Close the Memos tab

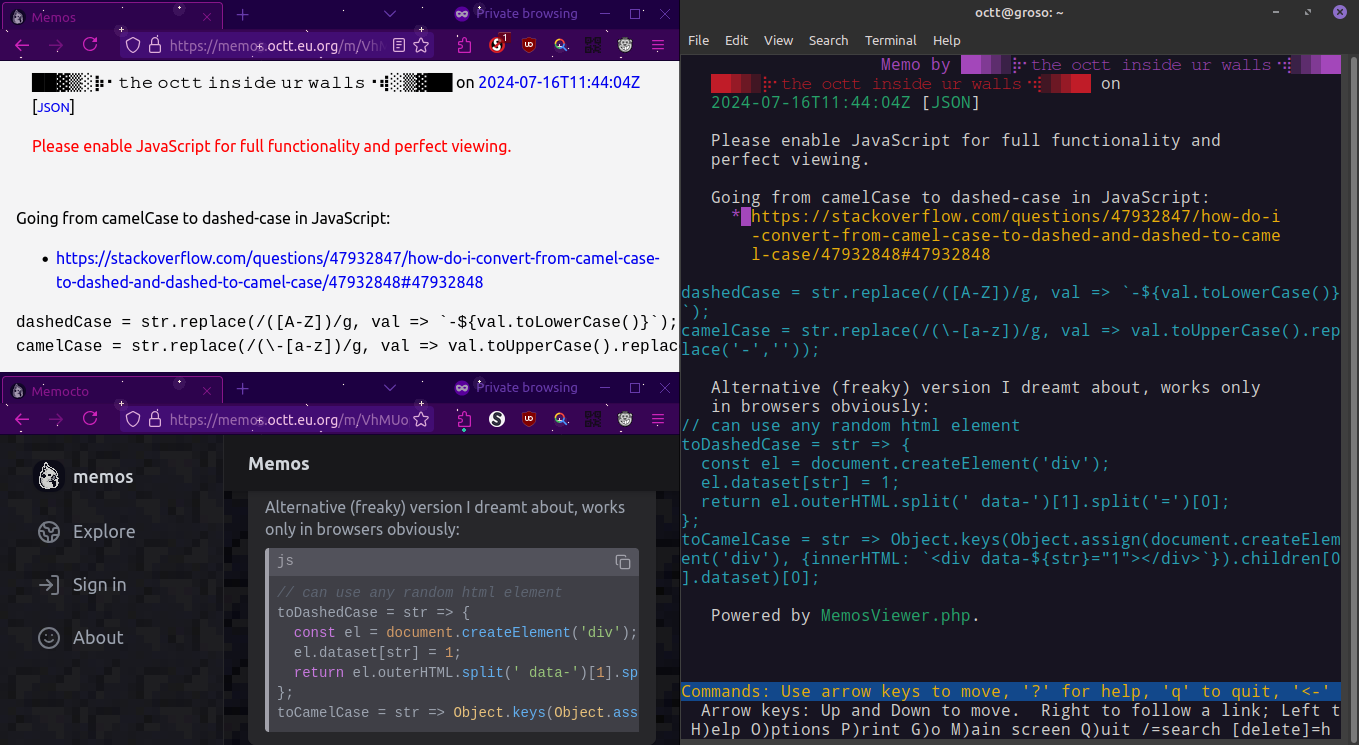point(207,17)
